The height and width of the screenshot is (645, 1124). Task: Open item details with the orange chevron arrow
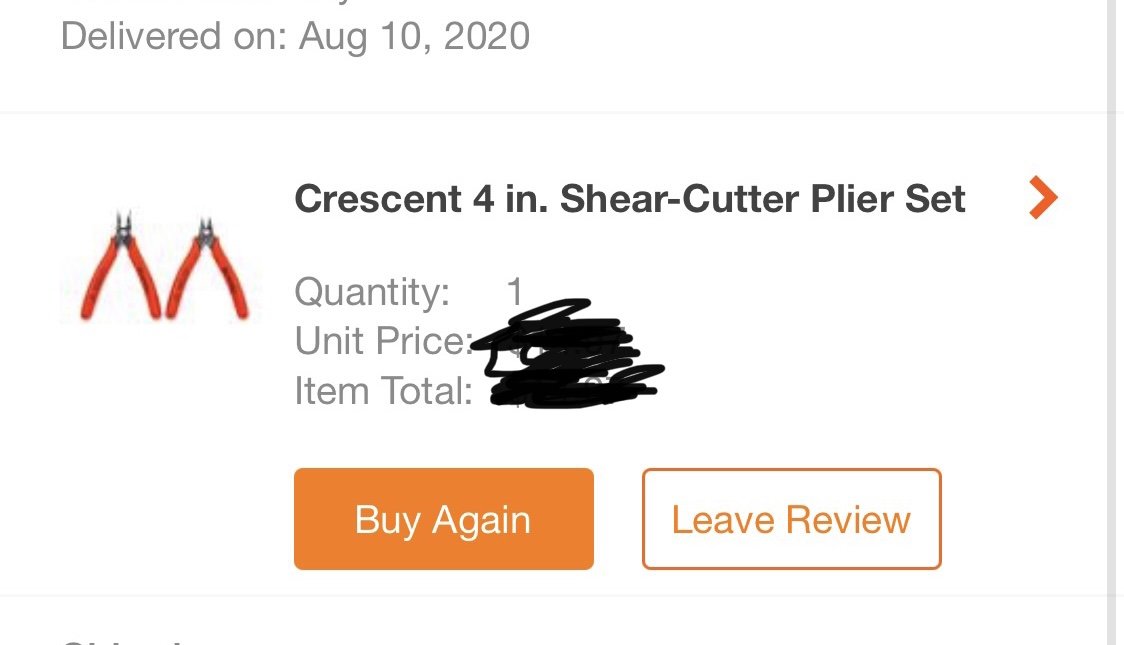pos(1043,197)
